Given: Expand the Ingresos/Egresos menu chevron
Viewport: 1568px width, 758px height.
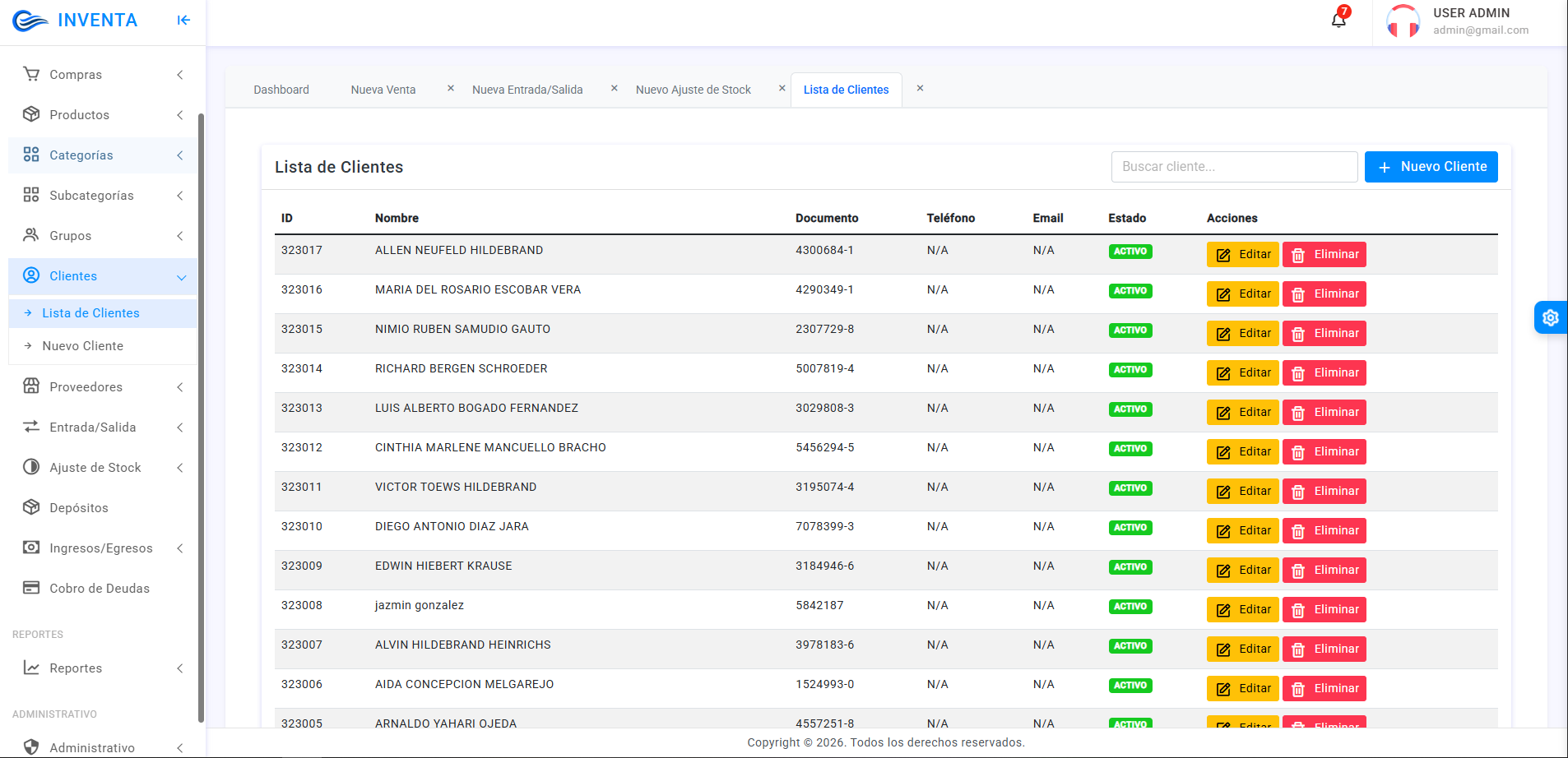Looking at the screenshot, I should point(179,548).
